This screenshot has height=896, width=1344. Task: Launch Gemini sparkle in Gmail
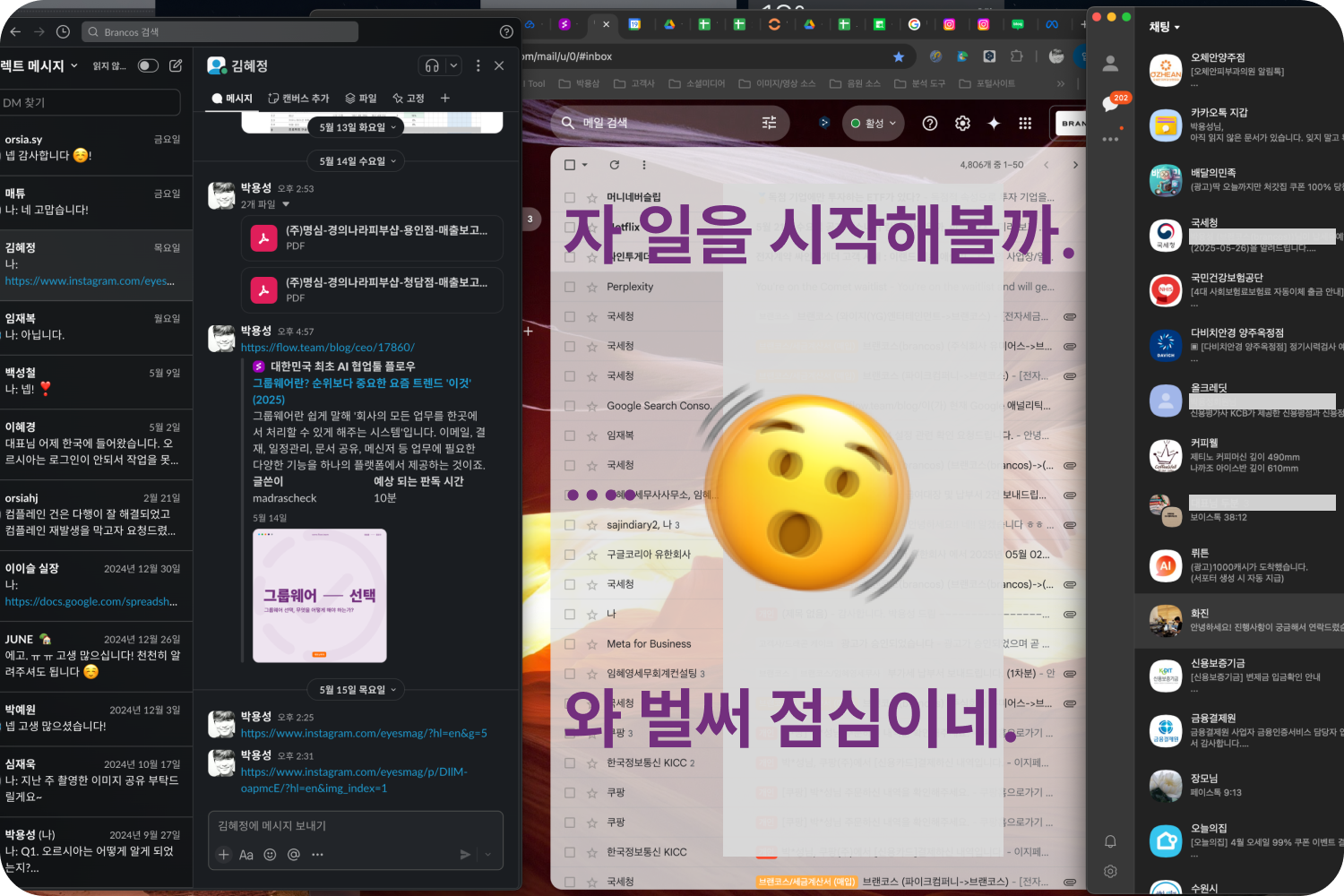pyautogui.click(x=994, y=123)
